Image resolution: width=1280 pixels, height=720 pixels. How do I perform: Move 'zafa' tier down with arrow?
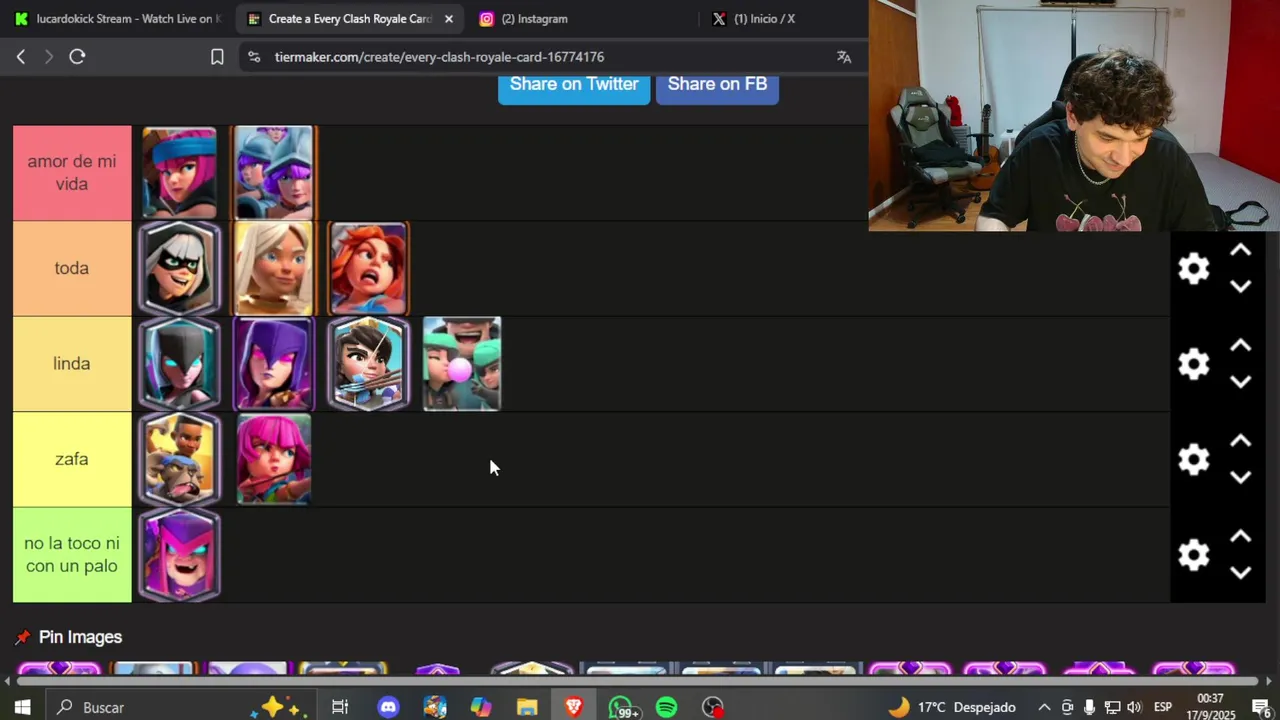pyautogui.click(x=1241, y=478)
